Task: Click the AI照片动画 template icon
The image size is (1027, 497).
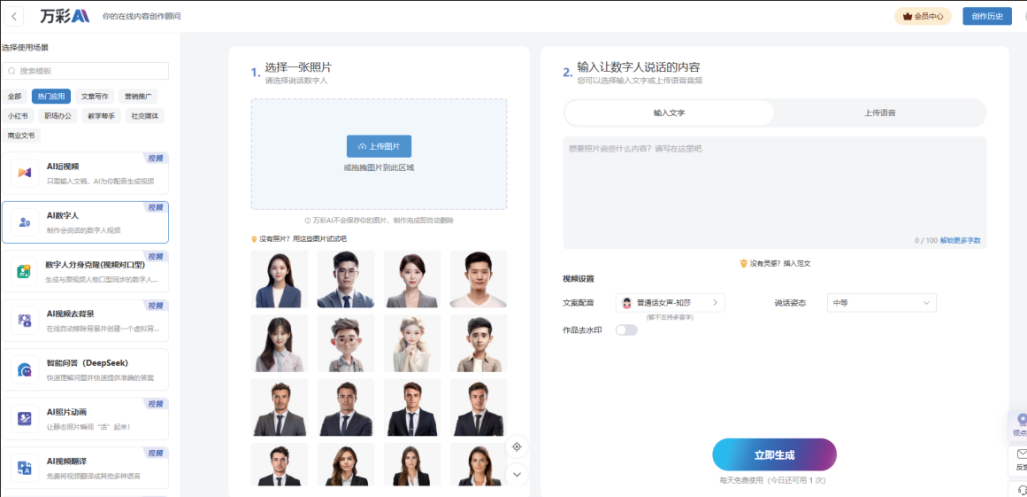Action: pyautogui.click(x=24, y=419)
